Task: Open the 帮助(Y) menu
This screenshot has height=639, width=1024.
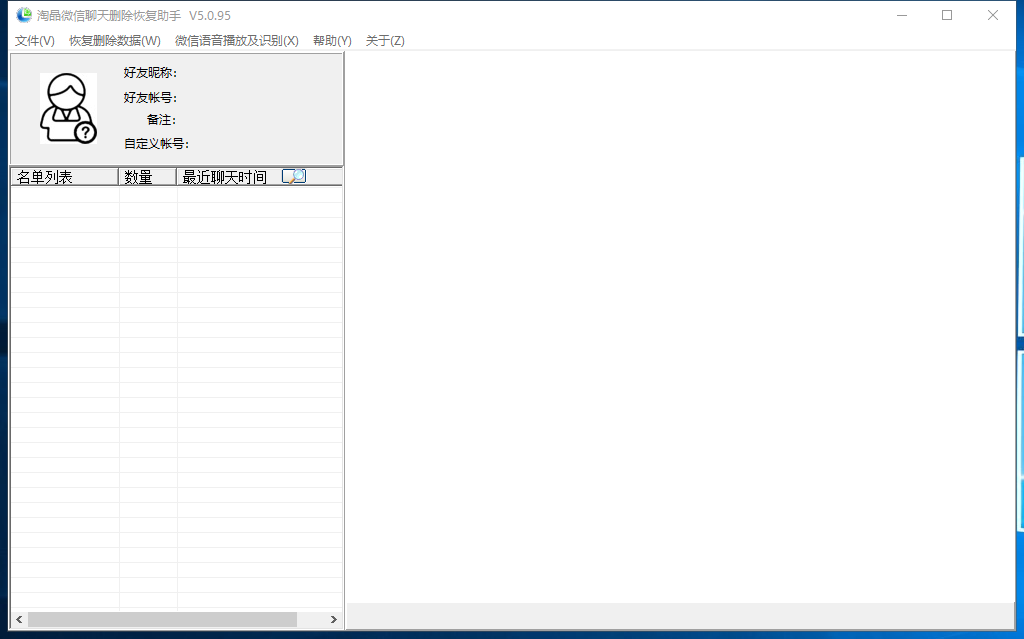Action: click(332, 41)
